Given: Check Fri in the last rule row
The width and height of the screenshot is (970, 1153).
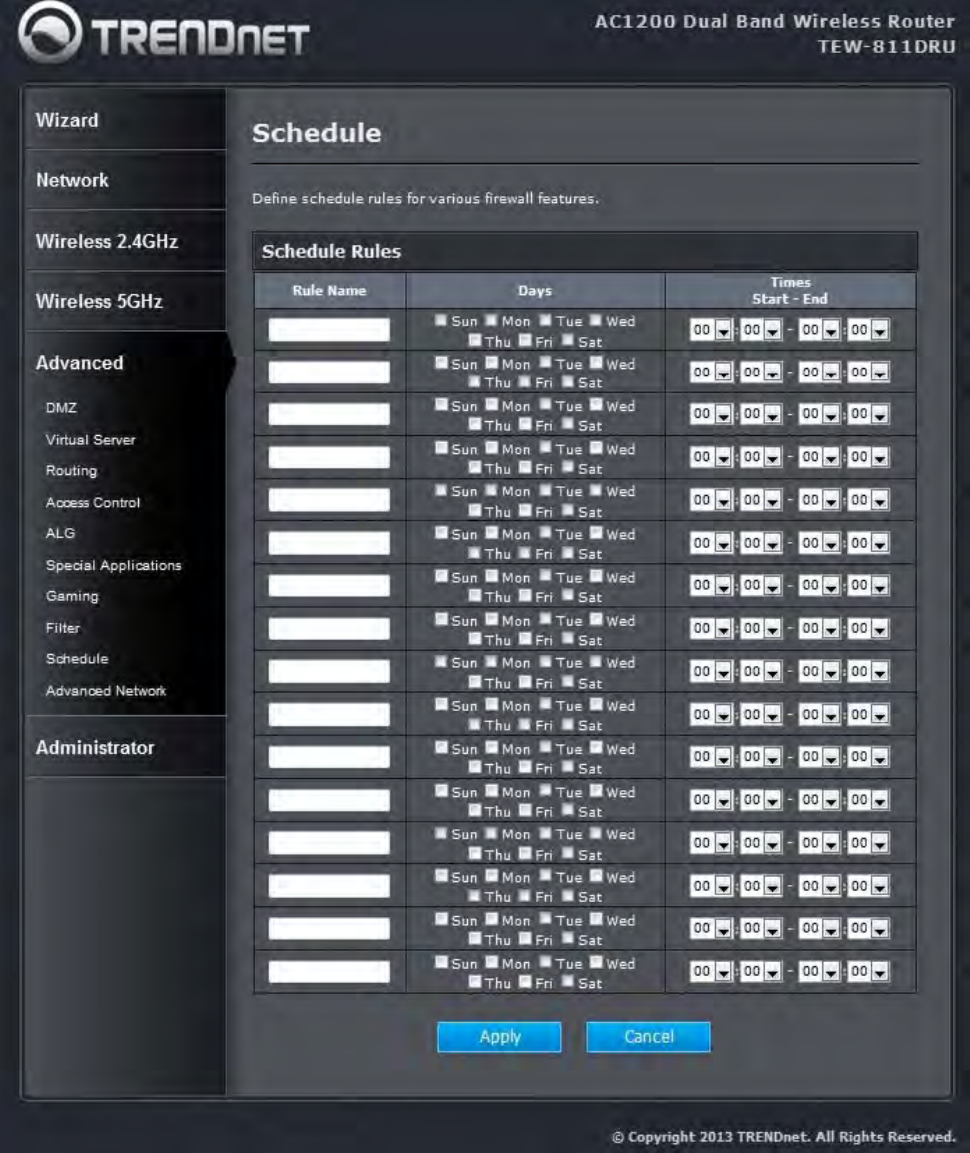Looking at the screenshot, I should coord(525,982).
